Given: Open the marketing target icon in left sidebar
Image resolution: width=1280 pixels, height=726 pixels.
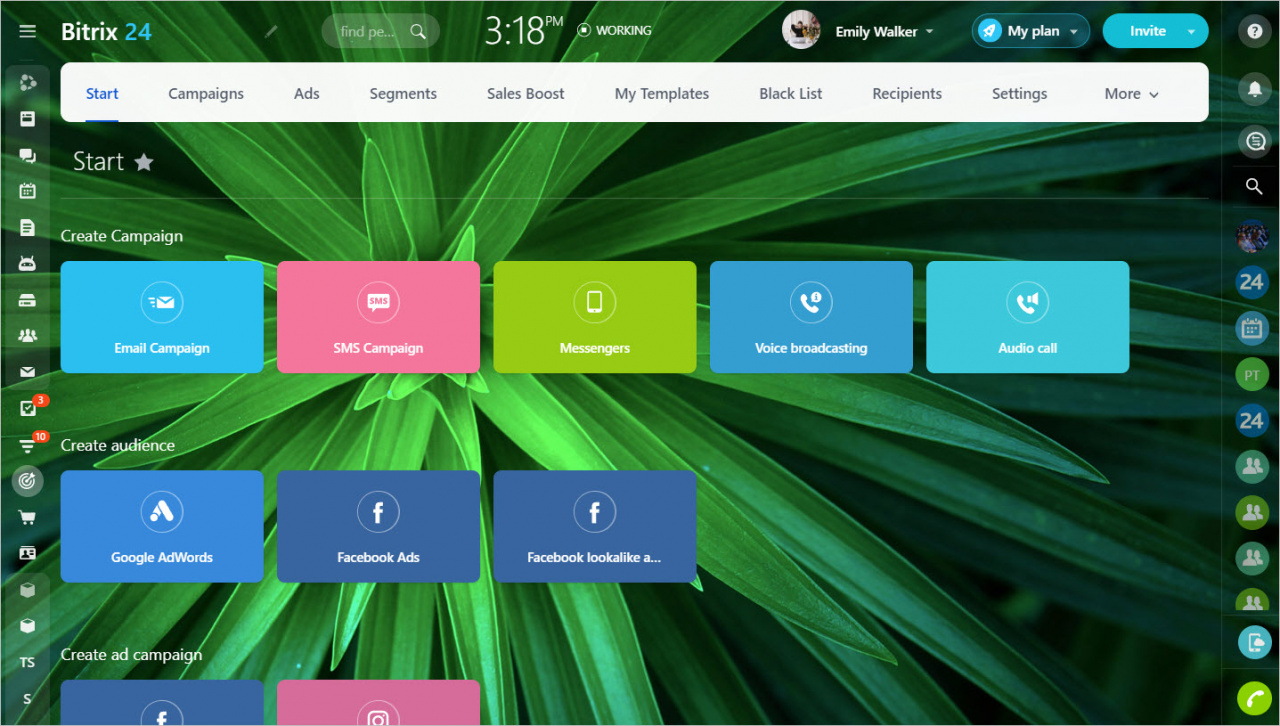Looking at the screenshot, I should (28, 481).
